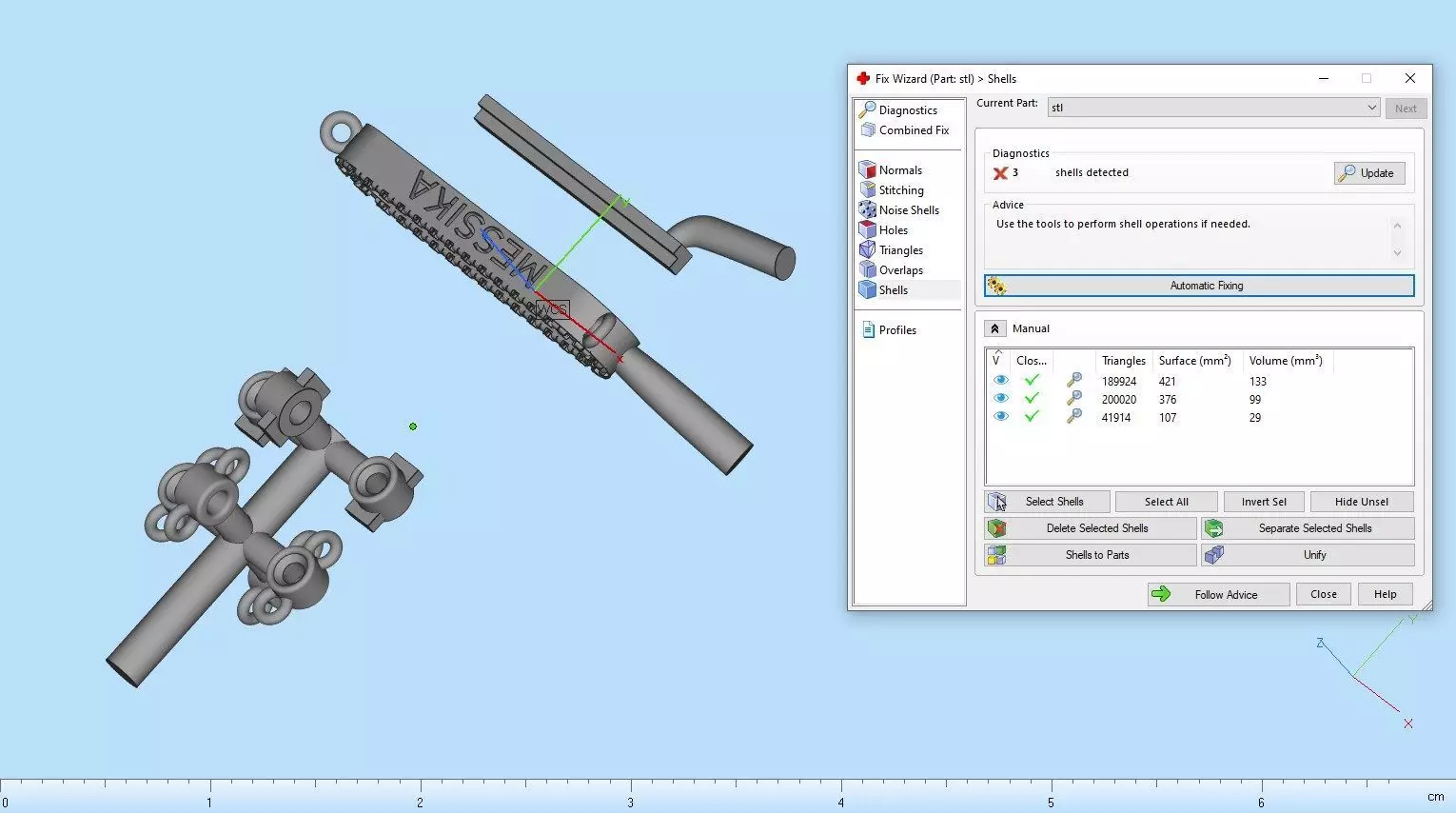
Task: Select the shell row reading 41914 triangles
Action: pos(1199,417)
